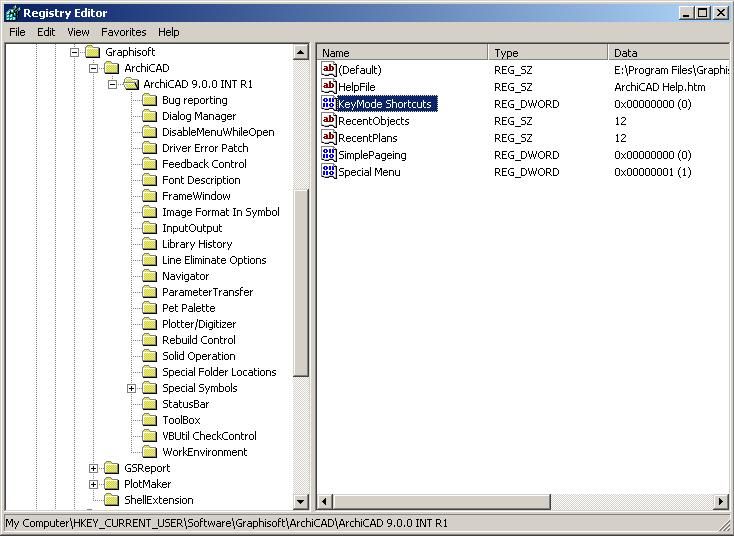The height and width of the screenshot is (536, 734).
Task: Click the WorkEnvironment folder icon
Action: click(x=149, y=452)
